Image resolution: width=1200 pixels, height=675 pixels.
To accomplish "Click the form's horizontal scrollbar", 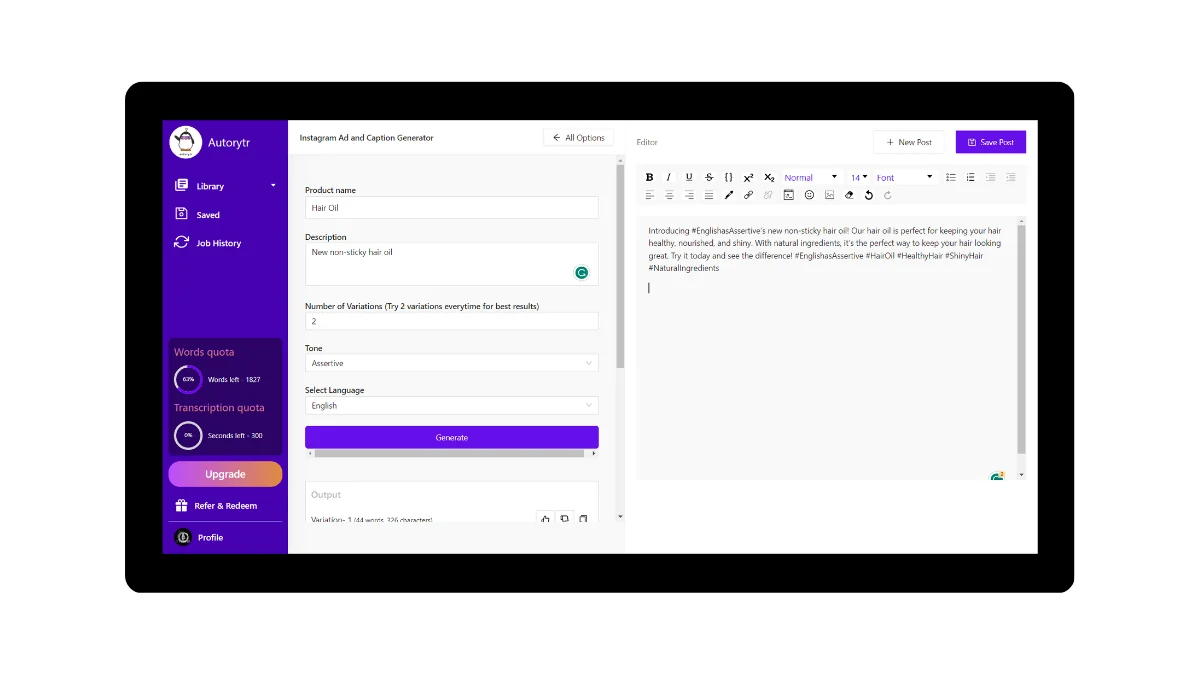I will 449,453.
